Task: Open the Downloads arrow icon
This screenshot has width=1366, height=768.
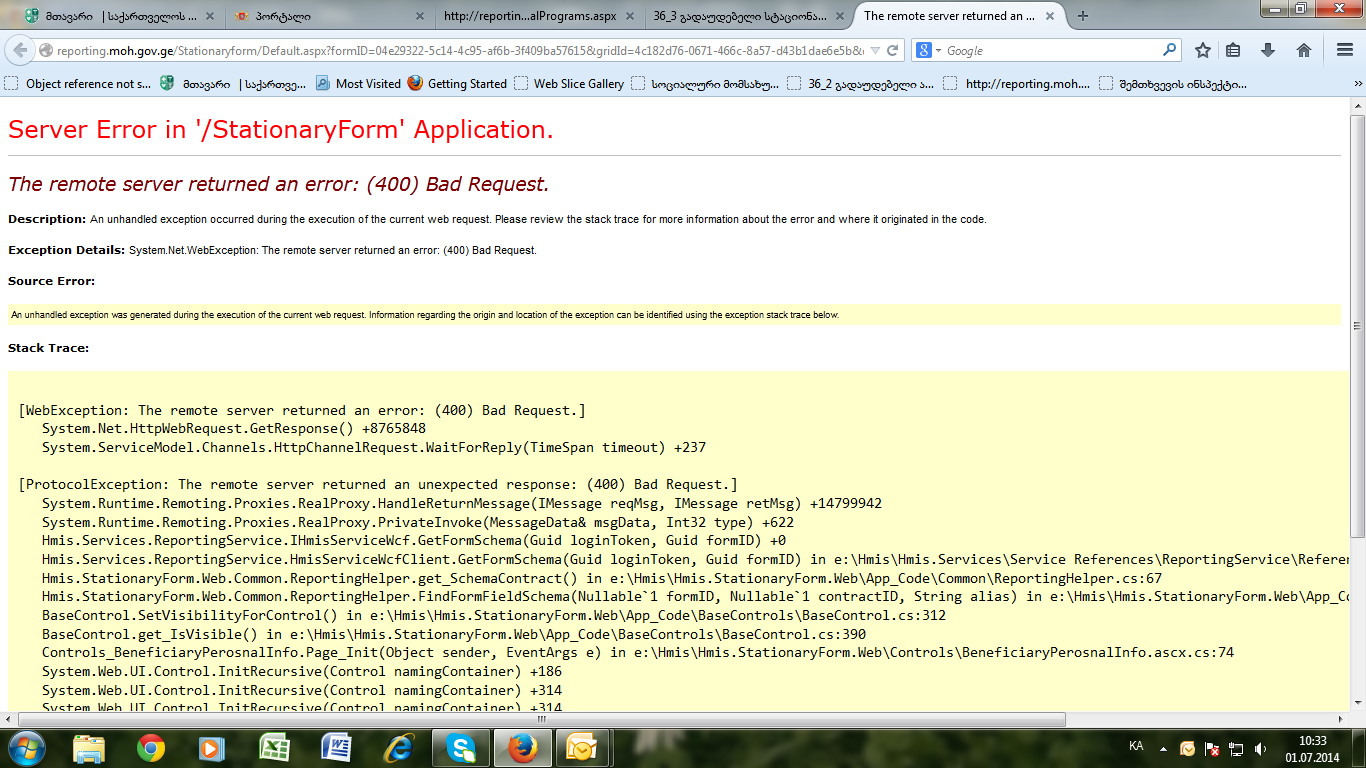Action: [x=1268, y=50]
